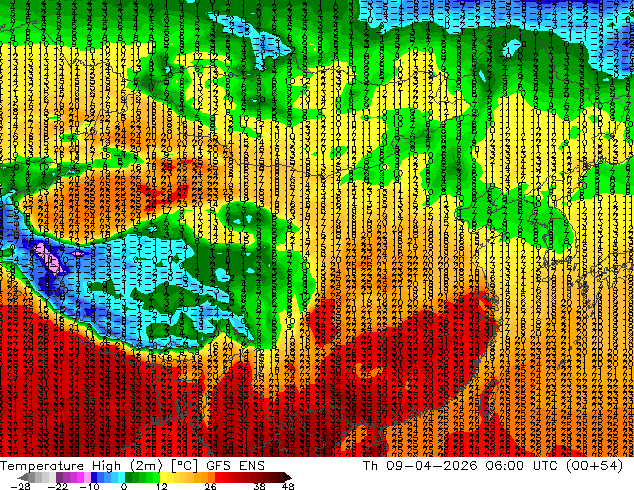The height and width of the screenshot is (490, 634).
Task: Click the pale pink legend swatch near -10
Action: (87, 477)
